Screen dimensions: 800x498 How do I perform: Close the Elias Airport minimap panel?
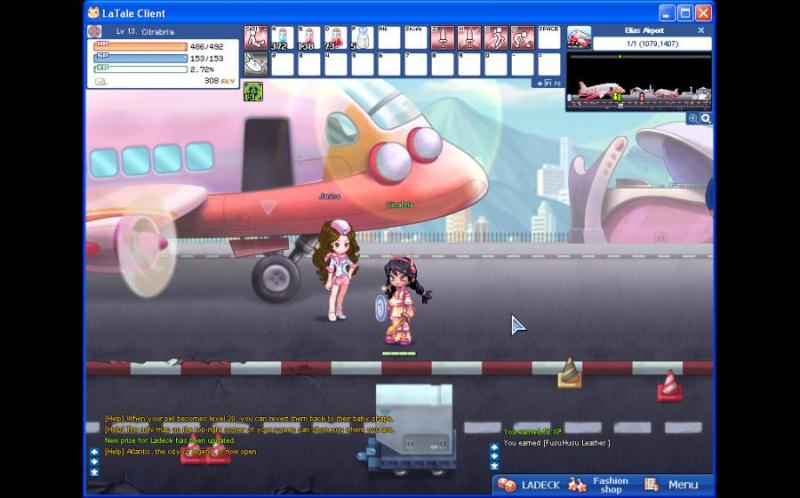tap(701, 30)
